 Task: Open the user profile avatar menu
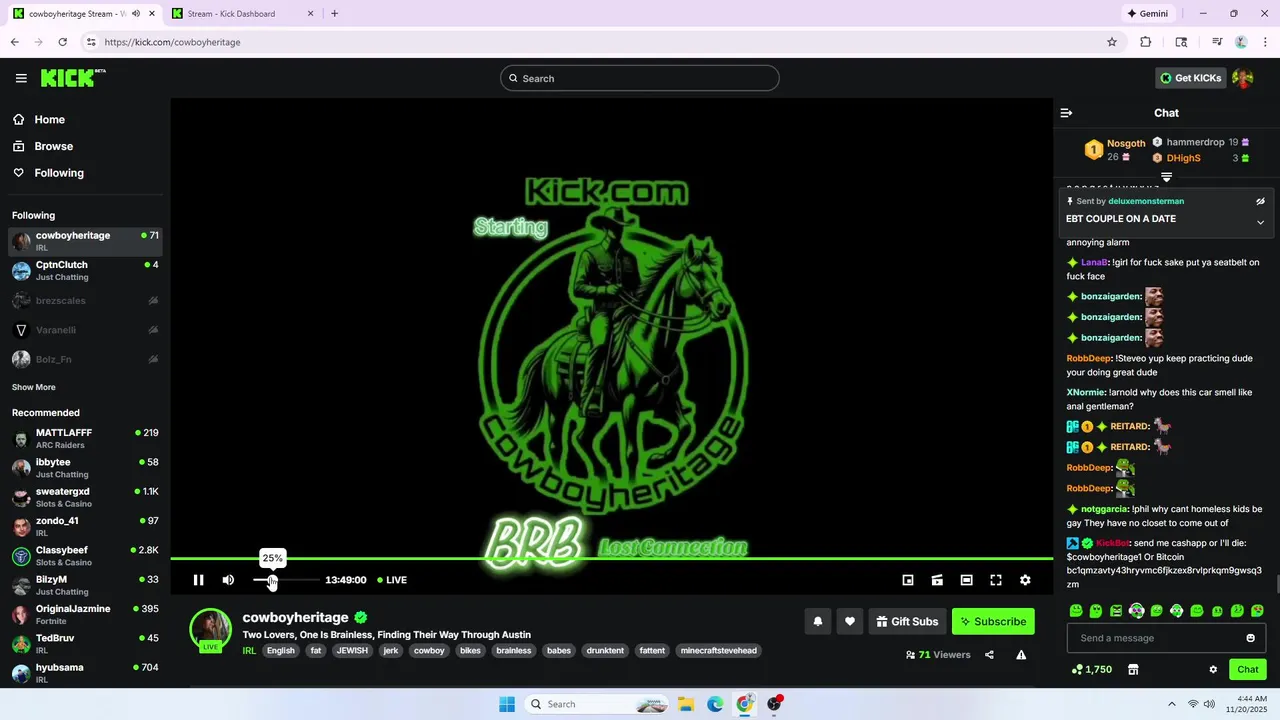coord(1243,78)
